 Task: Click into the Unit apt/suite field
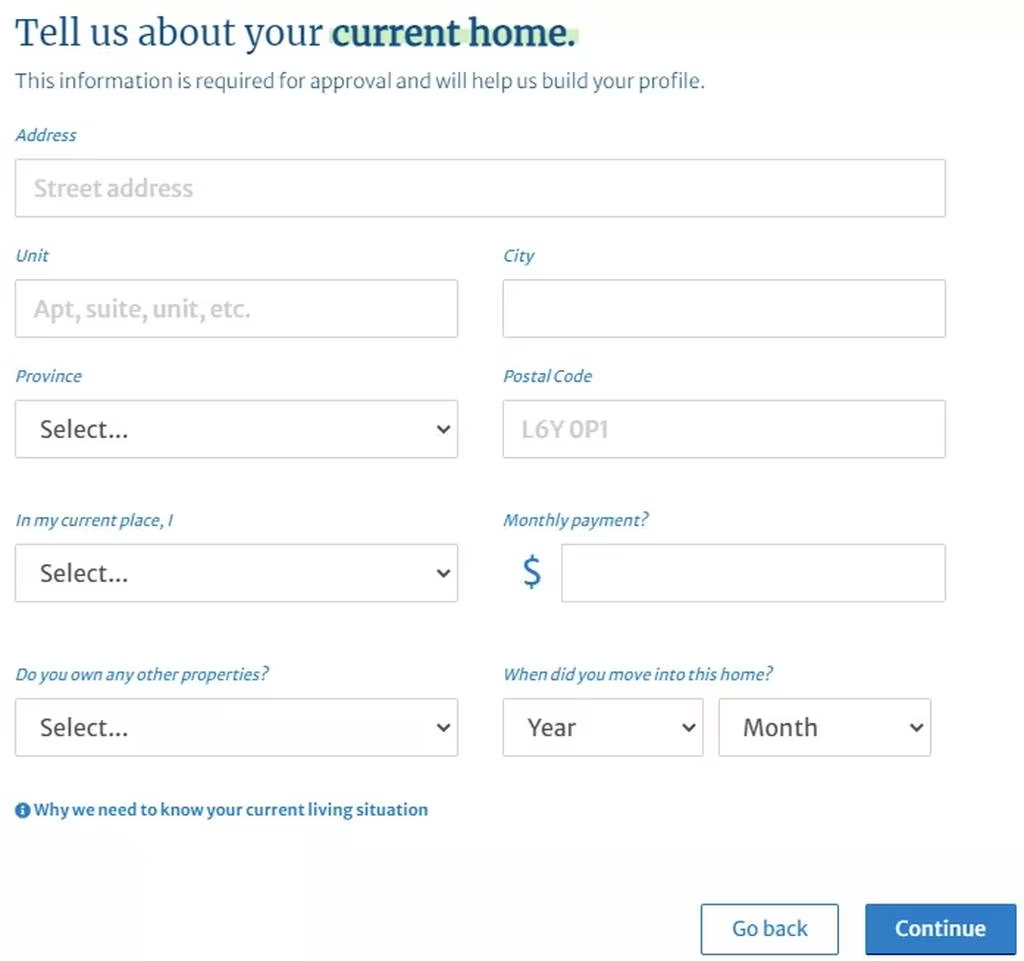pyautogui.click(x=236, y=309)
